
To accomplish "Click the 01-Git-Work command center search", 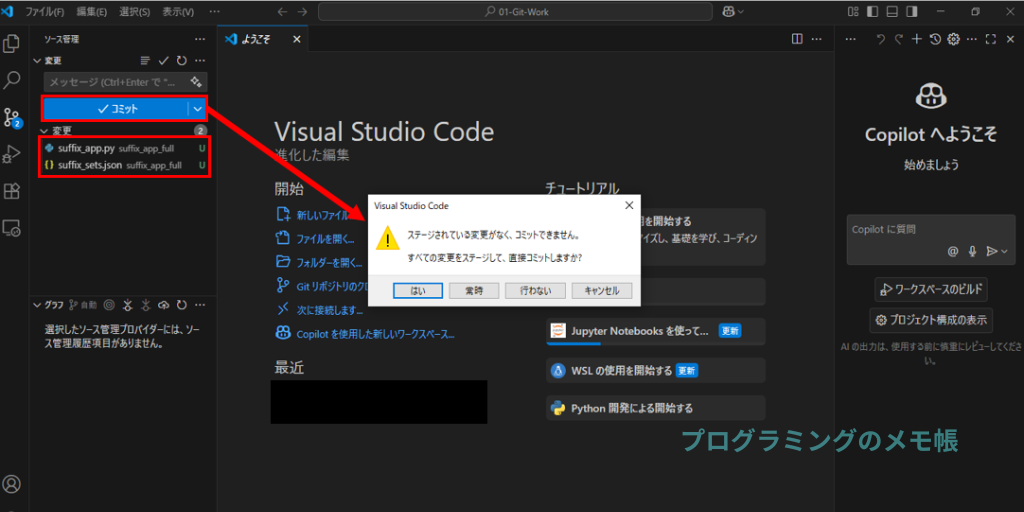I will [x=515, y=12].
